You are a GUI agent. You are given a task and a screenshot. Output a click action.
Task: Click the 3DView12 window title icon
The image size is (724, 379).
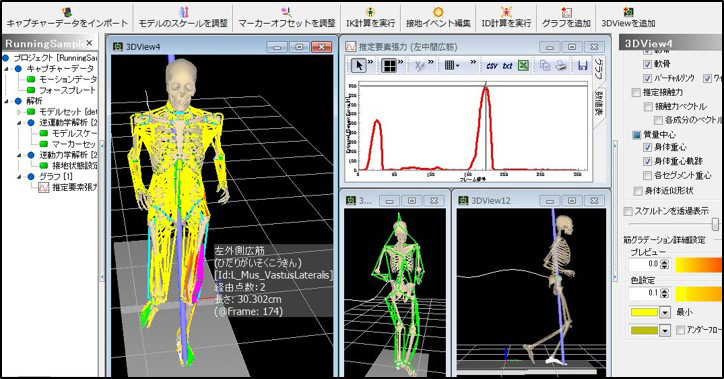(x=463, y=200)
